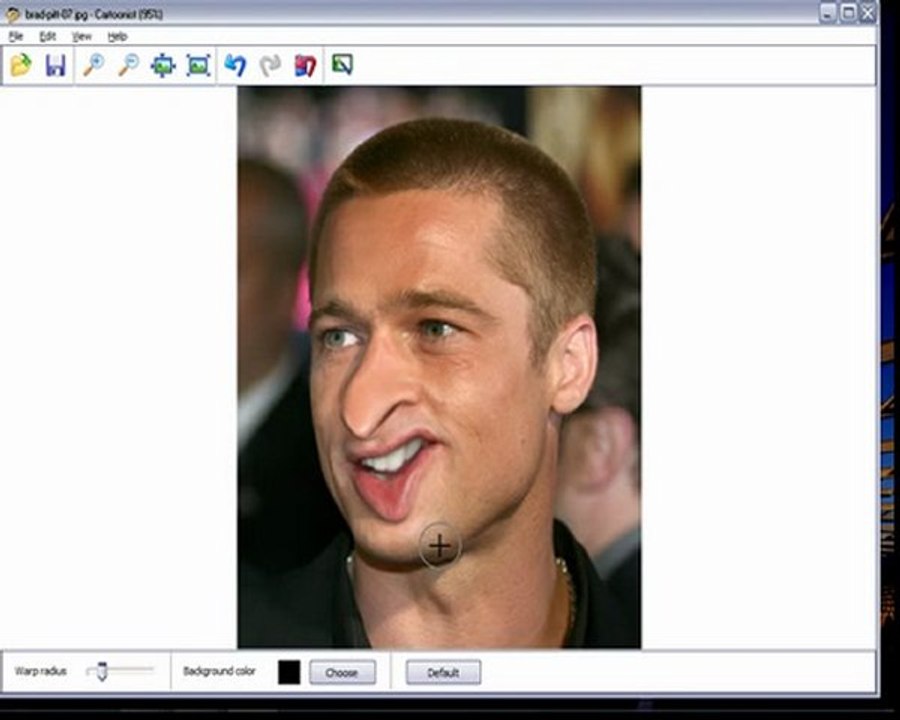Select the fit to window icon

(198, 65)
